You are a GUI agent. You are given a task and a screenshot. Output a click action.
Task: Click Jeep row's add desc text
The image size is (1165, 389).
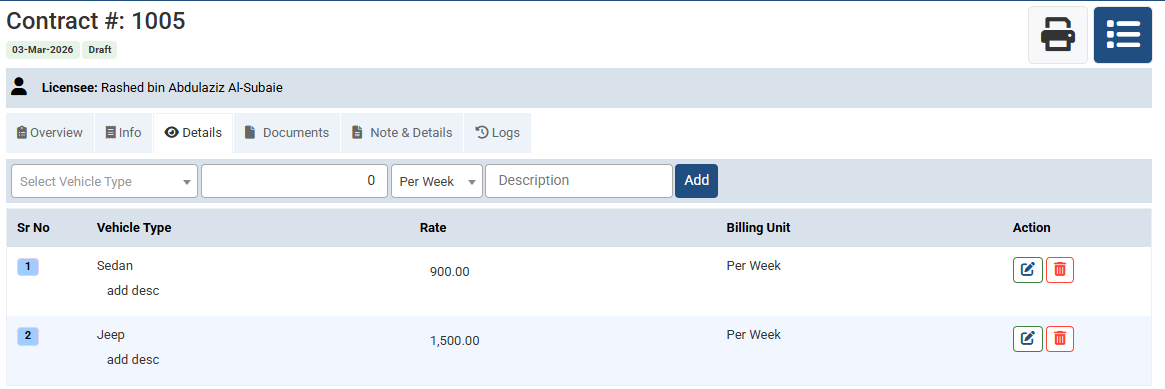133,359
